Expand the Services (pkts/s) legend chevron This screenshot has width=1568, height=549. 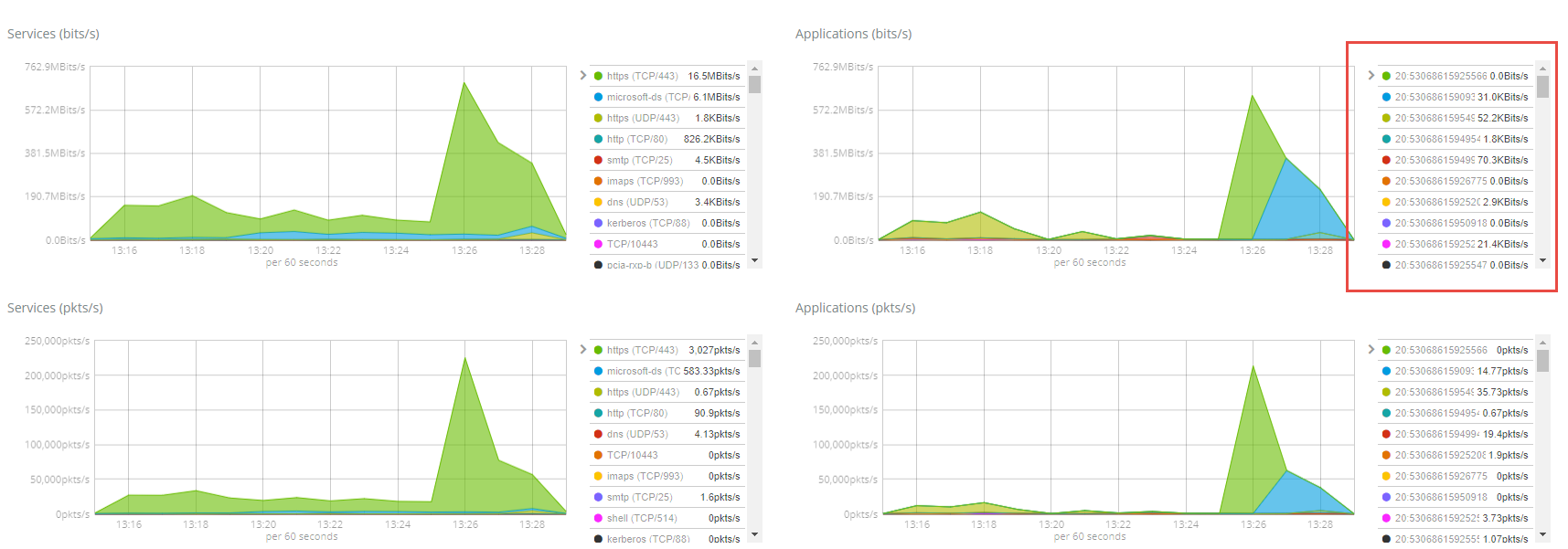[x=583, y=350]
